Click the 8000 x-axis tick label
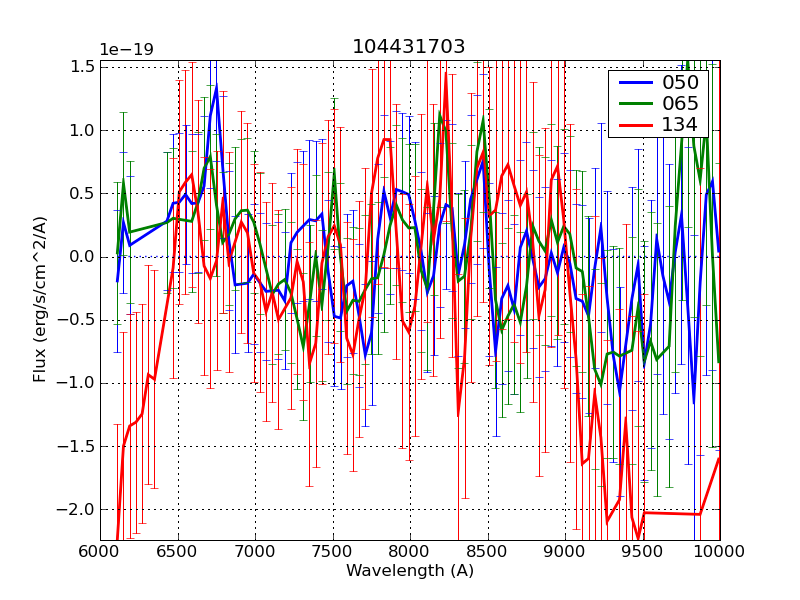 (x=410, y=551)
